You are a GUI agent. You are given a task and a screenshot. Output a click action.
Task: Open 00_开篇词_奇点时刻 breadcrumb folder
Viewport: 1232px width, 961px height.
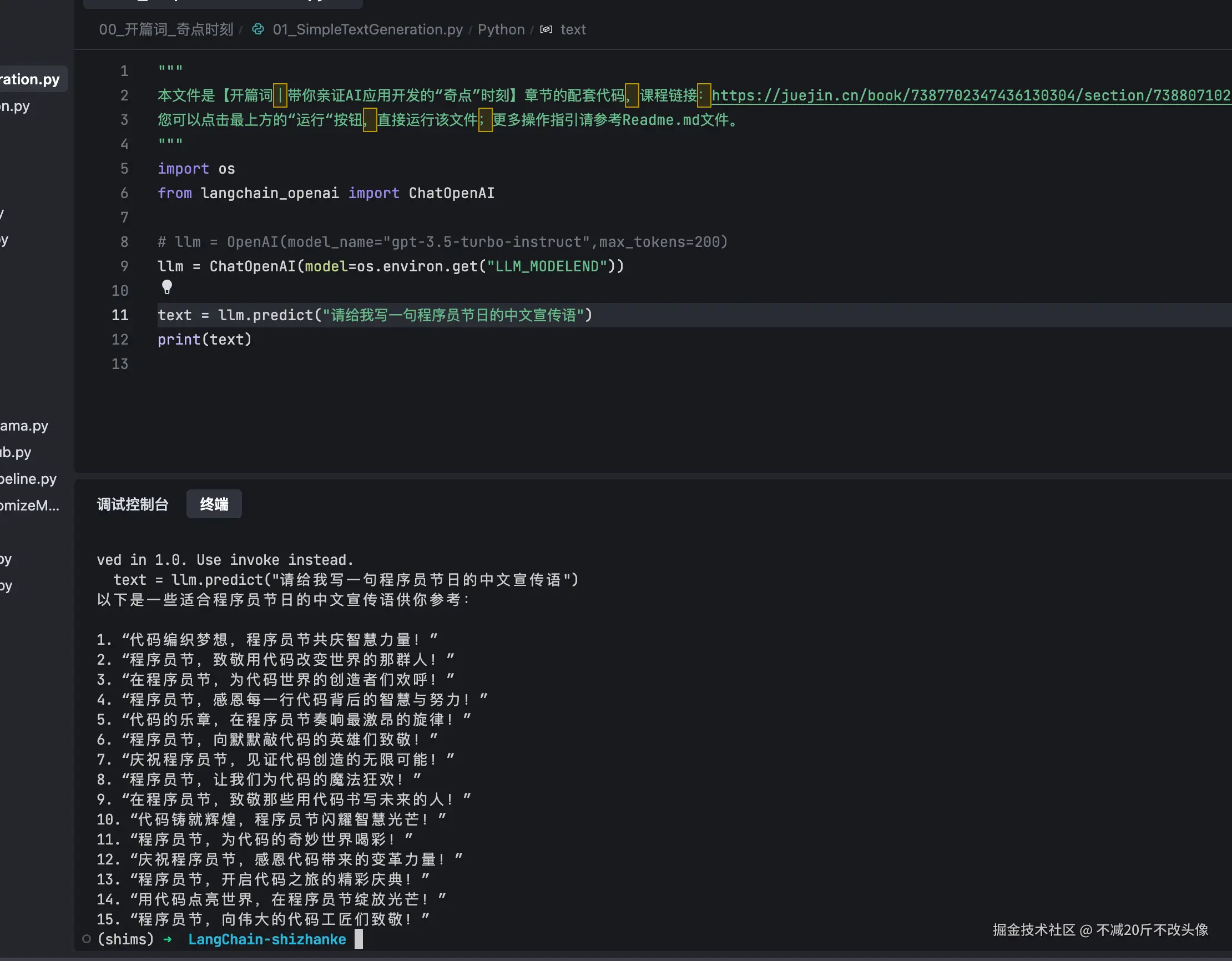click(166, 29)
